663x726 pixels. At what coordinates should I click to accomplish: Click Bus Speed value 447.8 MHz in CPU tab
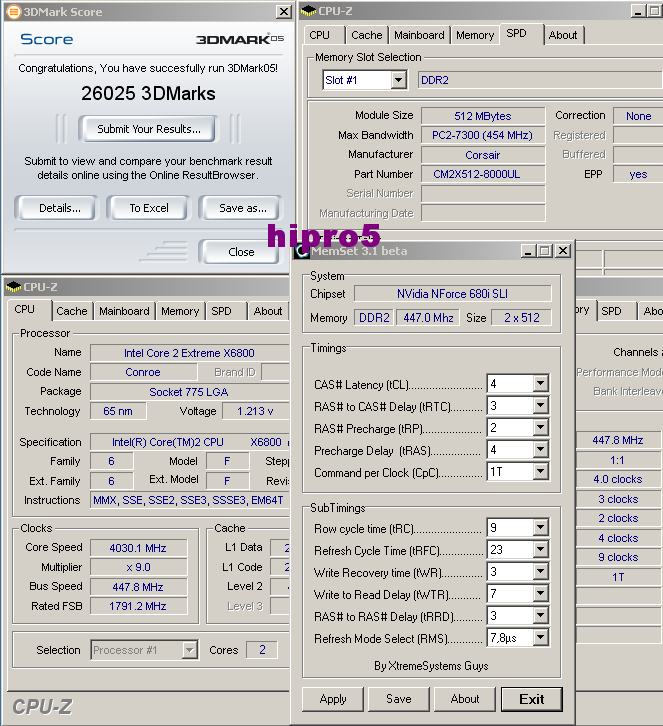138,587
